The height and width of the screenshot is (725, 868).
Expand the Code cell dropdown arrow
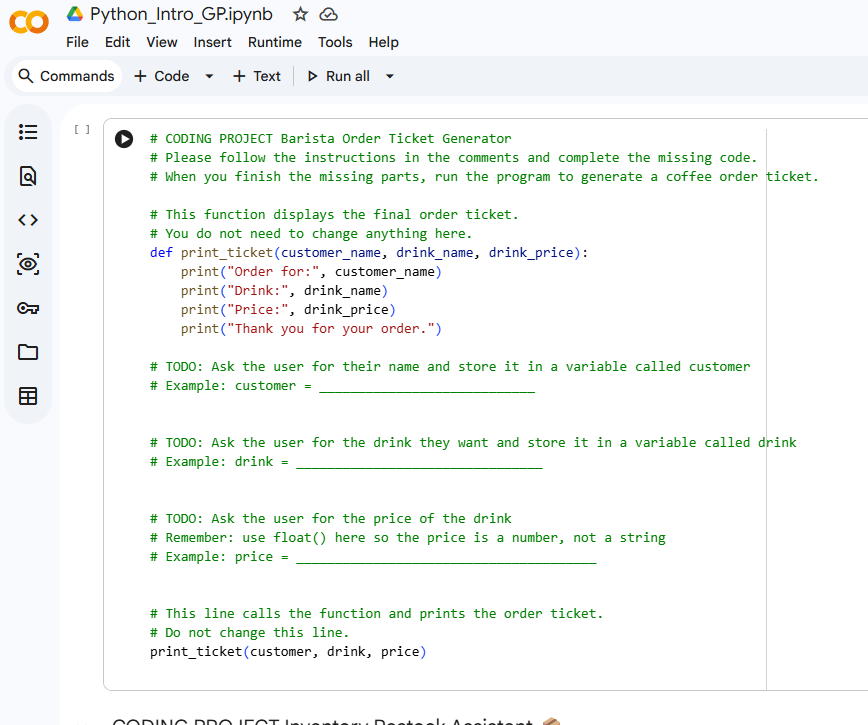(209, 76)
